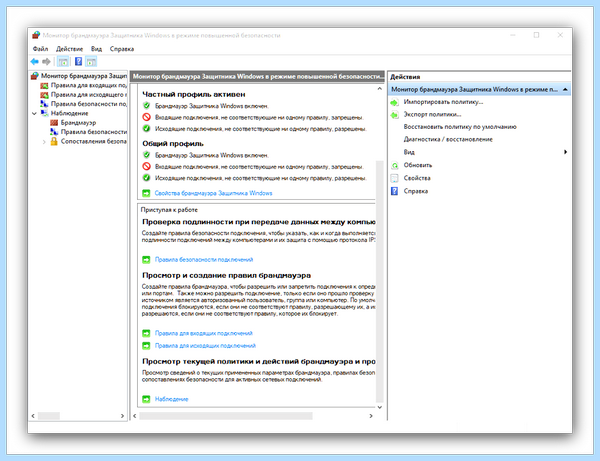
Task: Click Справка in the Actions pane
Action: [416, 191]
